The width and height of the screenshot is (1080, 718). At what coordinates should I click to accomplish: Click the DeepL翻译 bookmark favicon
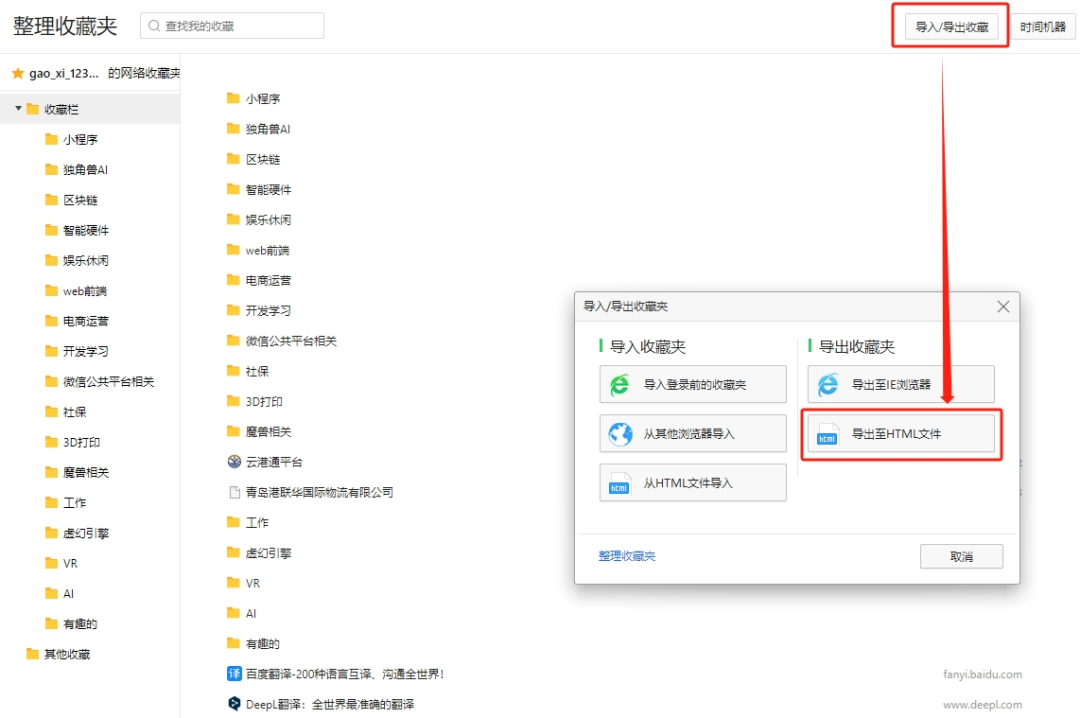(x=234, y=704)
